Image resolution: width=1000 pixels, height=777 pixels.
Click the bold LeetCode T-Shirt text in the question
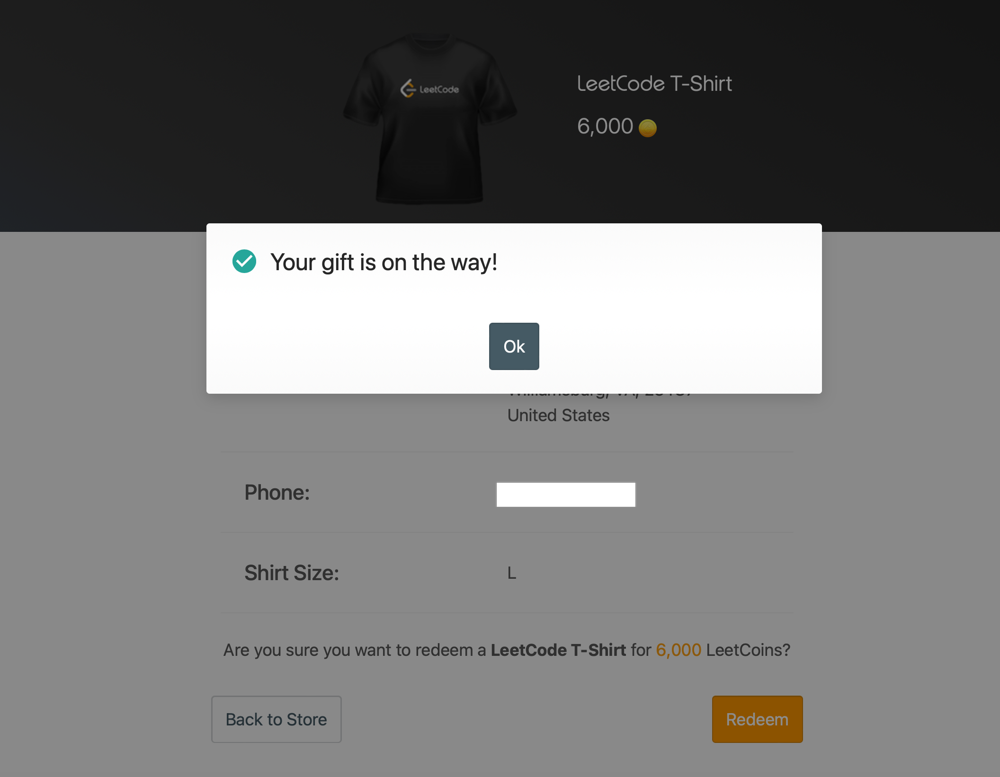point(558,650)
